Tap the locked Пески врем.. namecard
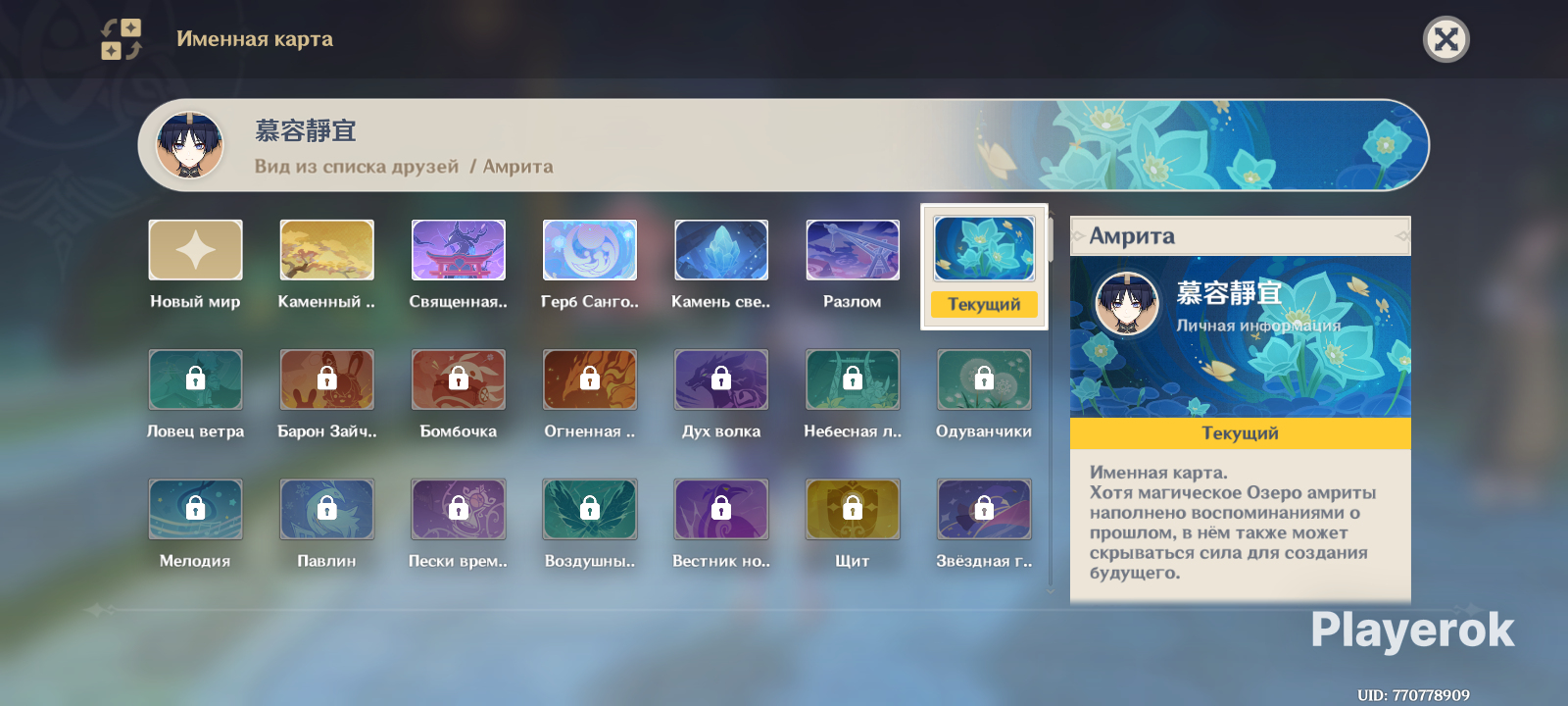 point(458,509)
